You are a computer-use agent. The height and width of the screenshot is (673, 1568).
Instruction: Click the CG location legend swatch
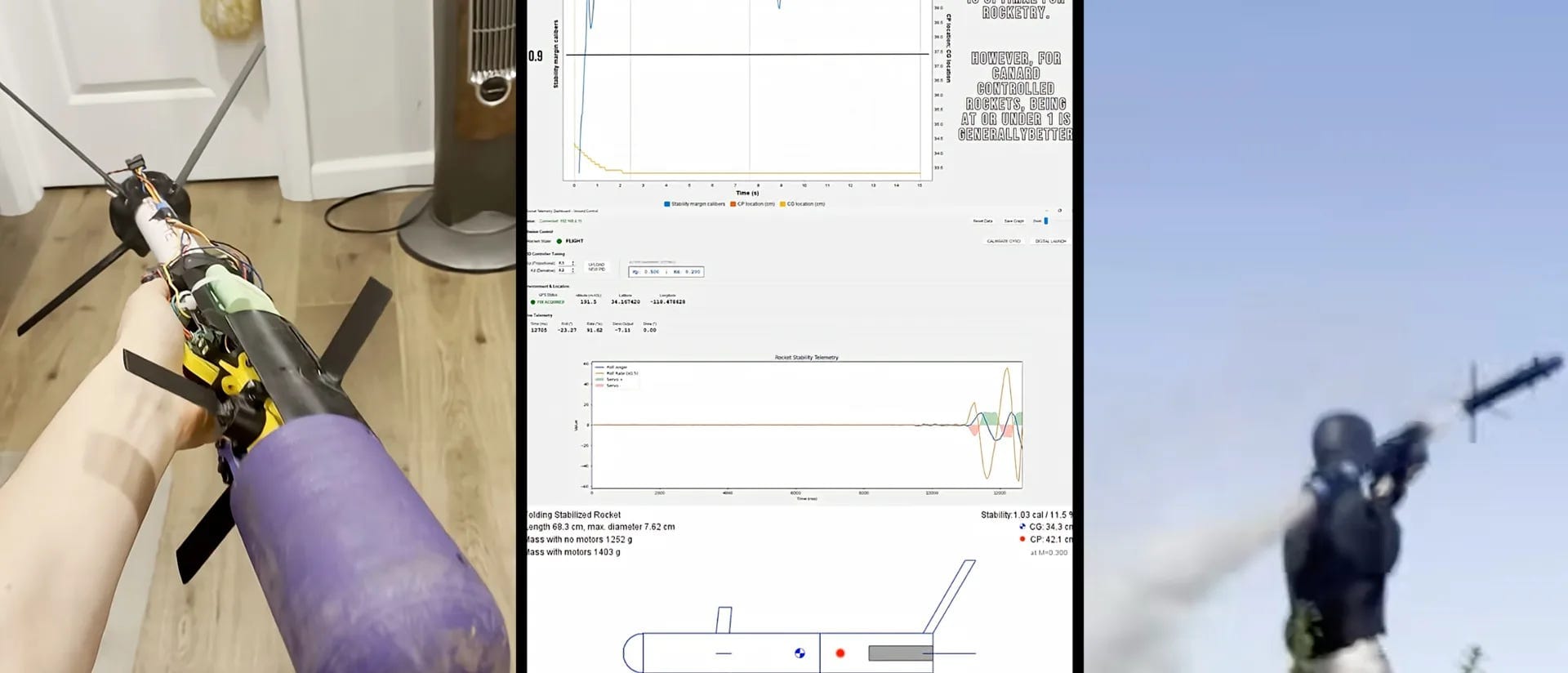pos(783,204)
